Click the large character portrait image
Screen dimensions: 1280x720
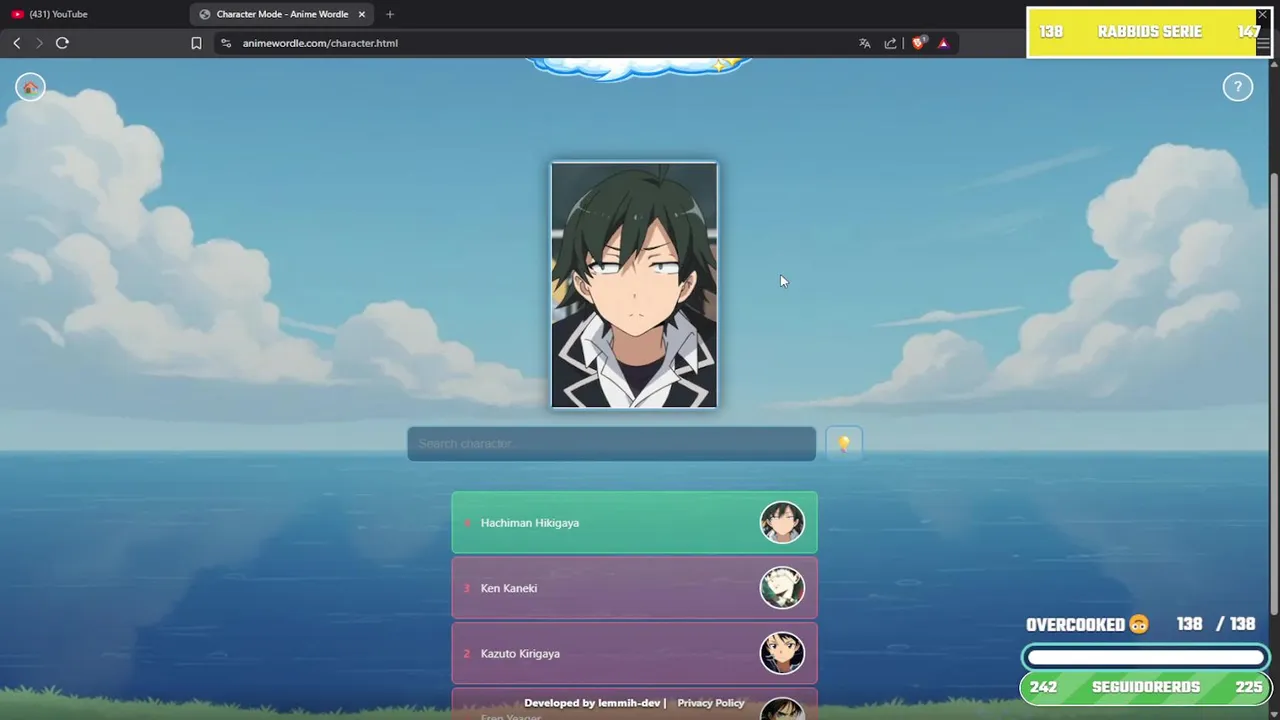(x=634, y=285)
